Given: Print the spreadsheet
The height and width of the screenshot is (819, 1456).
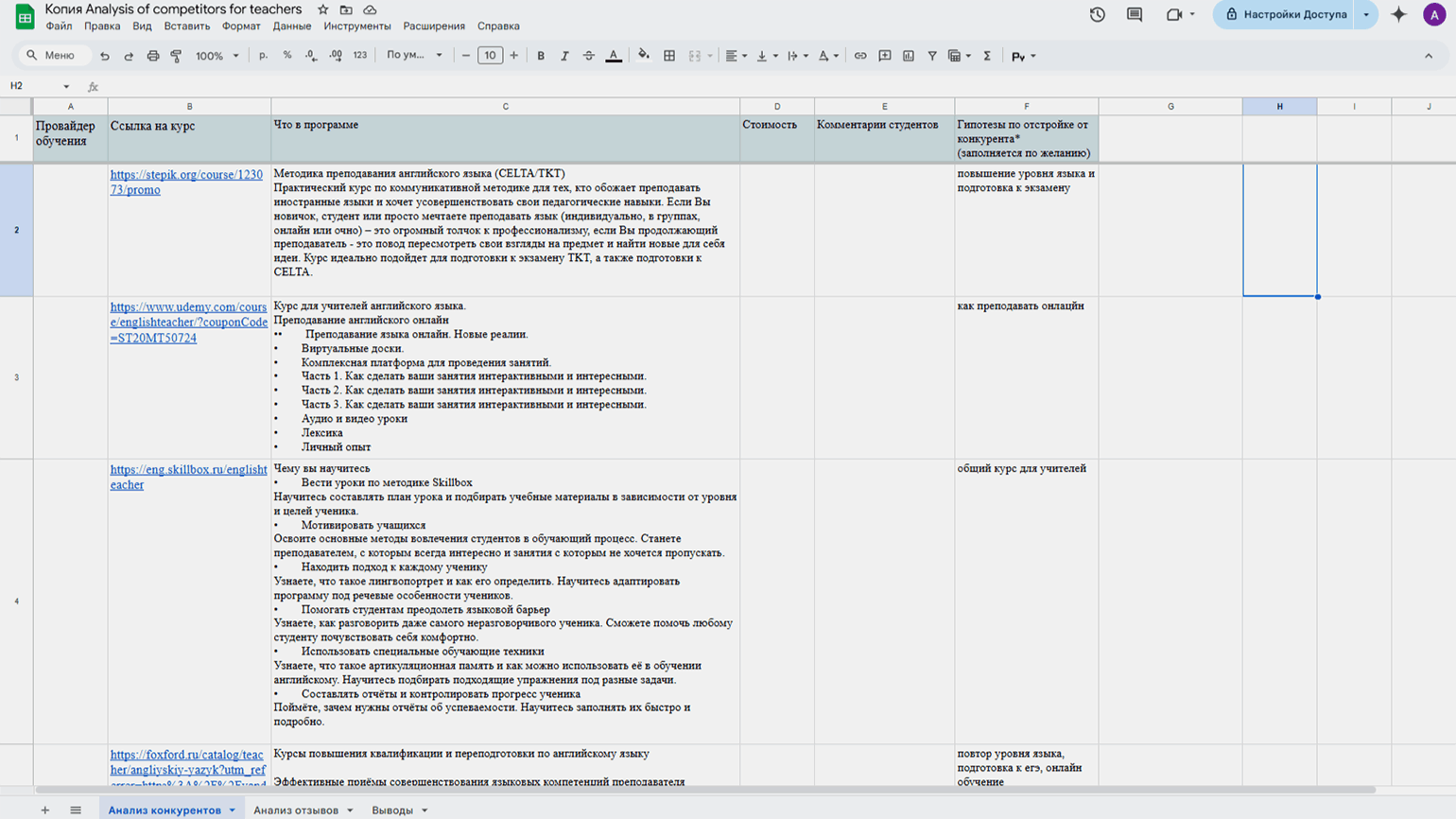Looking at the screenshot, I should [152, 56].
